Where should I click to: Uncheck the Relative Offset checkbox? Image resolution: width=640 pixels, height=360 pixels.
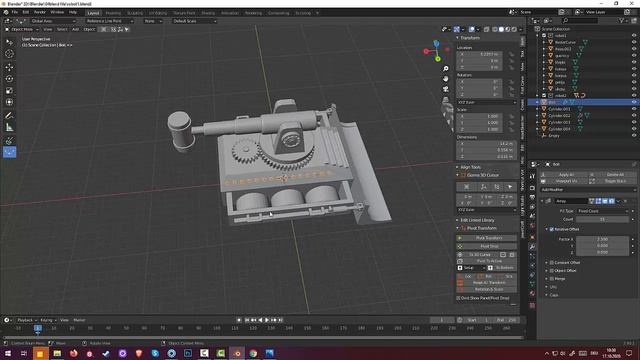551,229
